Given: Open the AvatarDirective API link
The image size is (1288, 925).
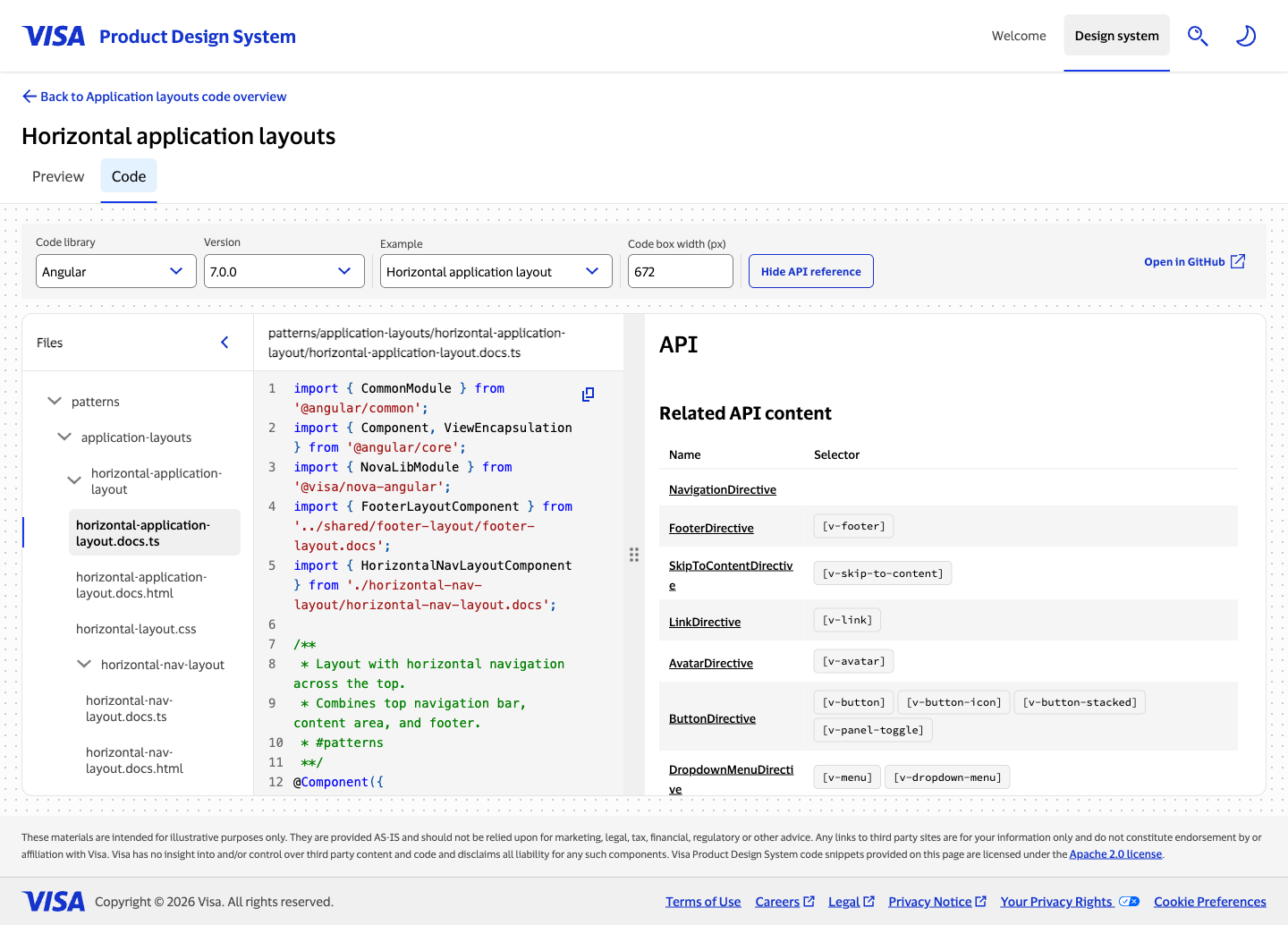Looking at the screenshot, I should tap(711, 663).
